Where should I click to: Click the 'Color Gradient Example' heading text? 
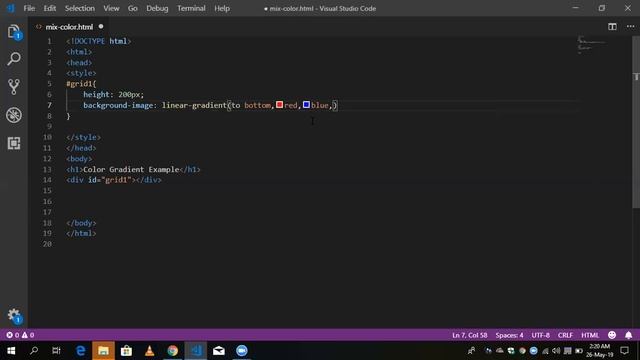(131, 169)
